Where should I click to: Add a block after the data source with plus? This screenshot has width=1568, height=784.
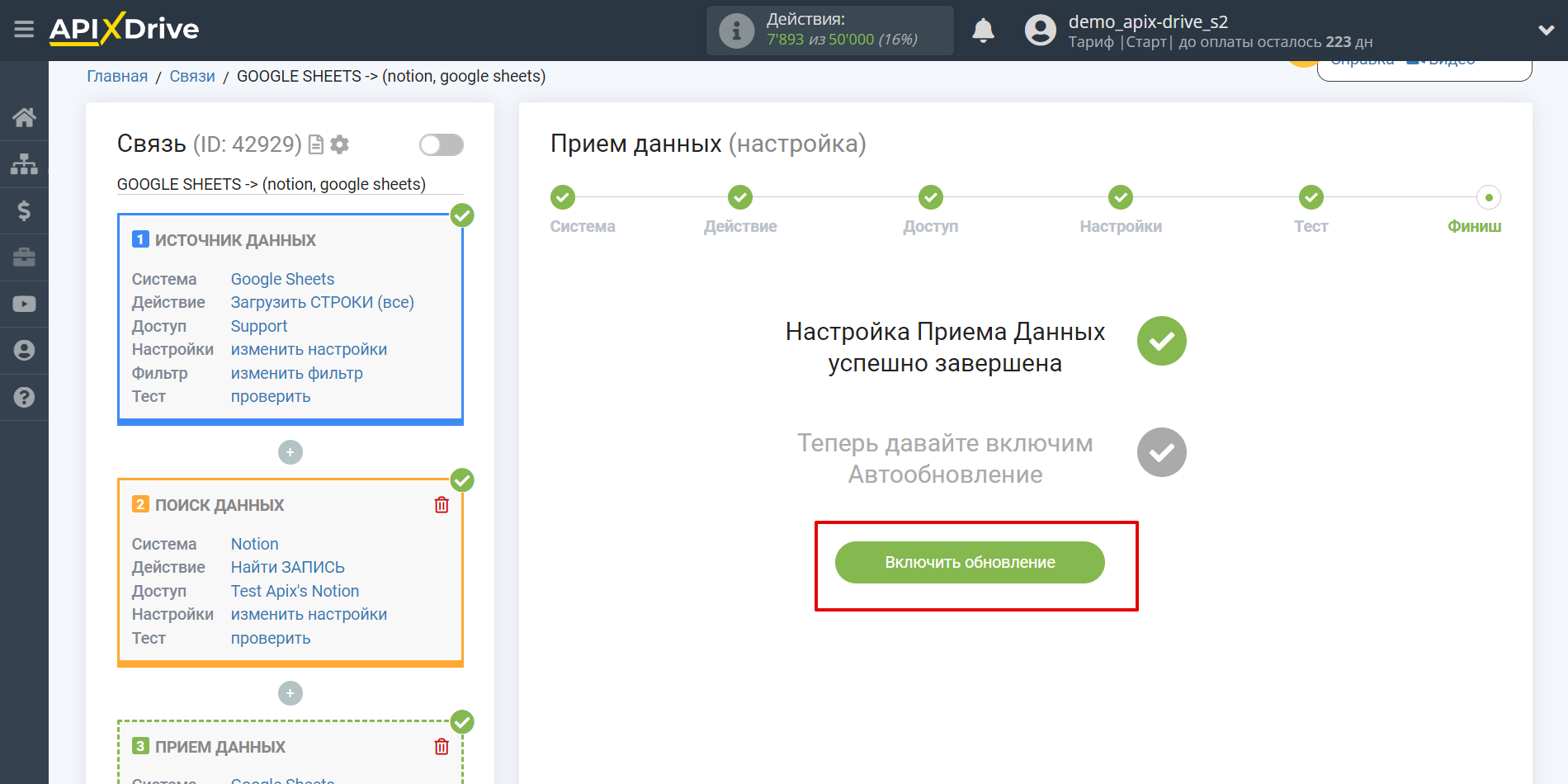290,452
